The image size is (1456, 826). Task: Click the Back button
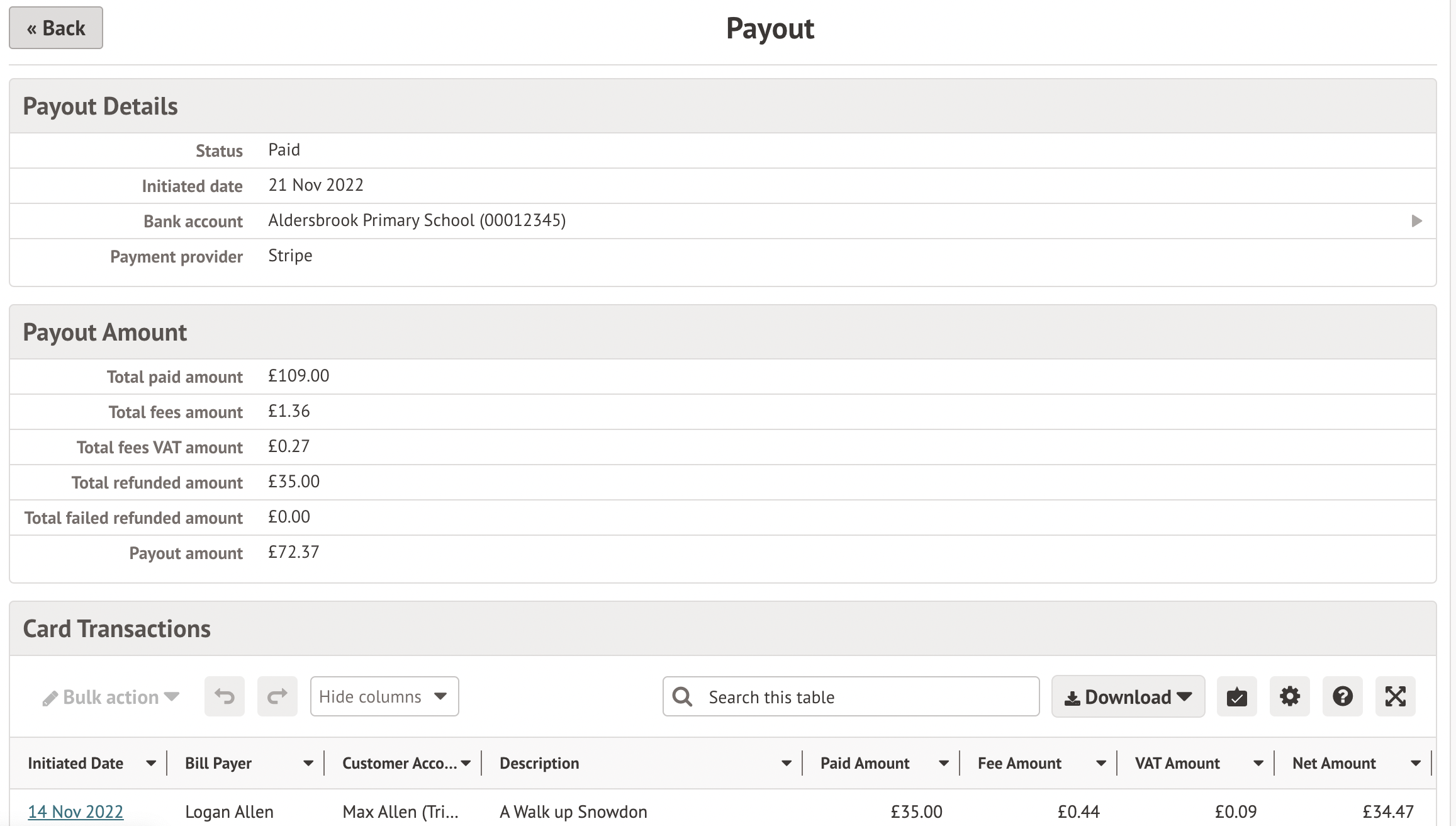click(x=56, y=28)
